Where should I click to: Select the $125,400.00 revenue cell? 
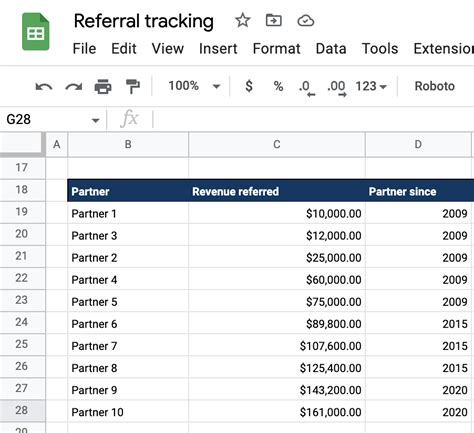click(277, 368)
